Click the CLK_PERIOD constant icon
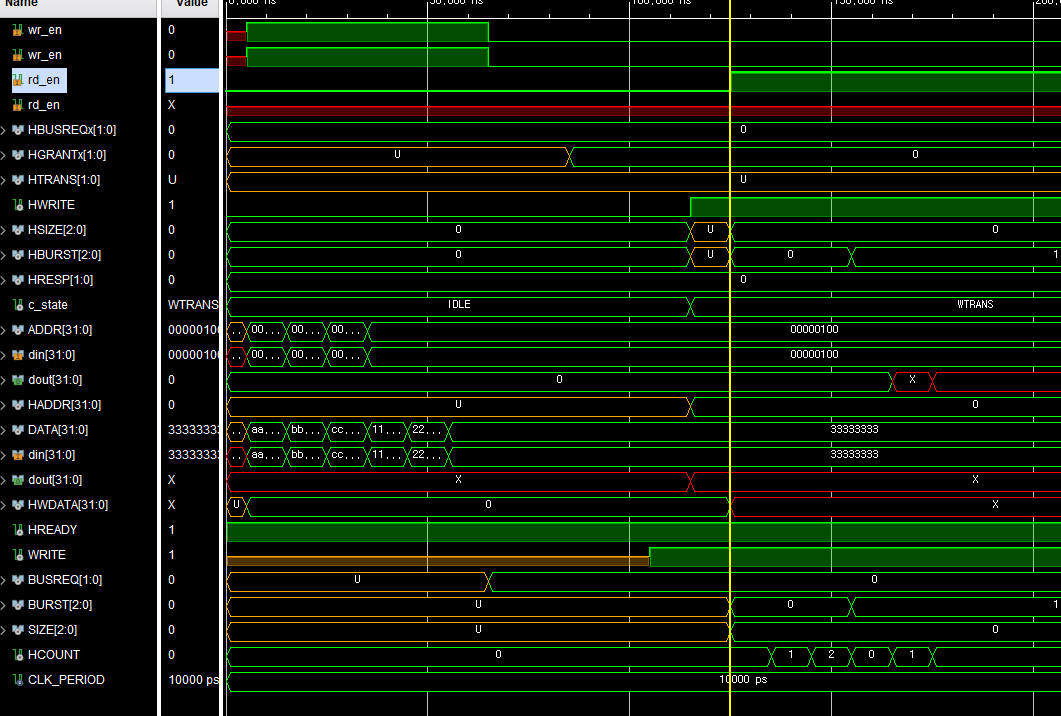1061x716 pixels. (18, 680)
